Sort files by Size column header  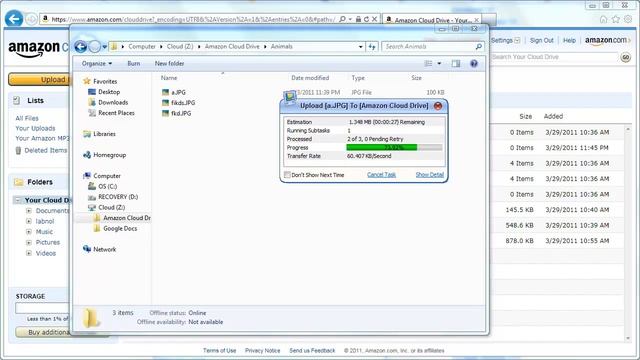click(x=416, y=78)
